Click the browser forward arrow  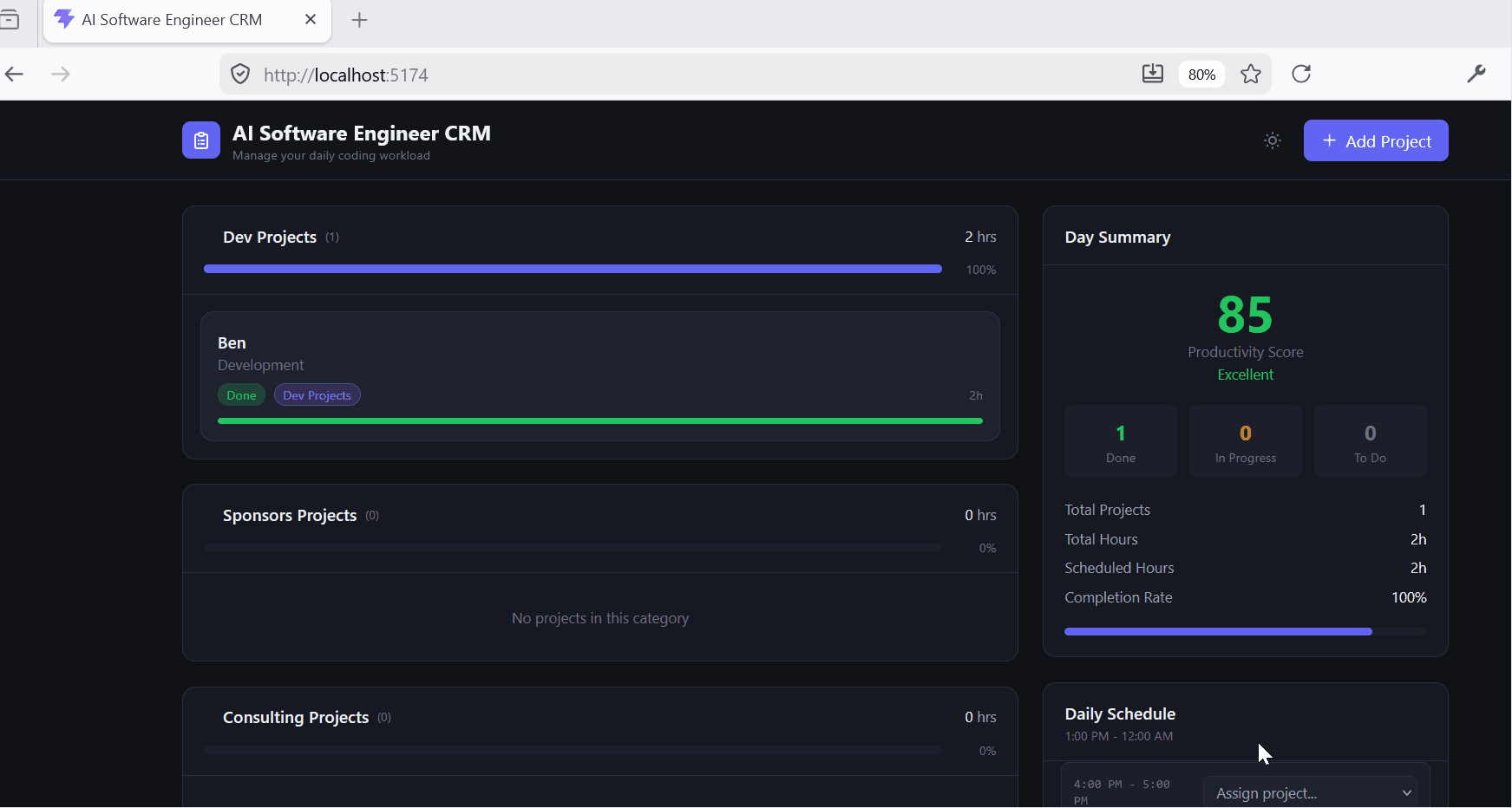point(61,75)
